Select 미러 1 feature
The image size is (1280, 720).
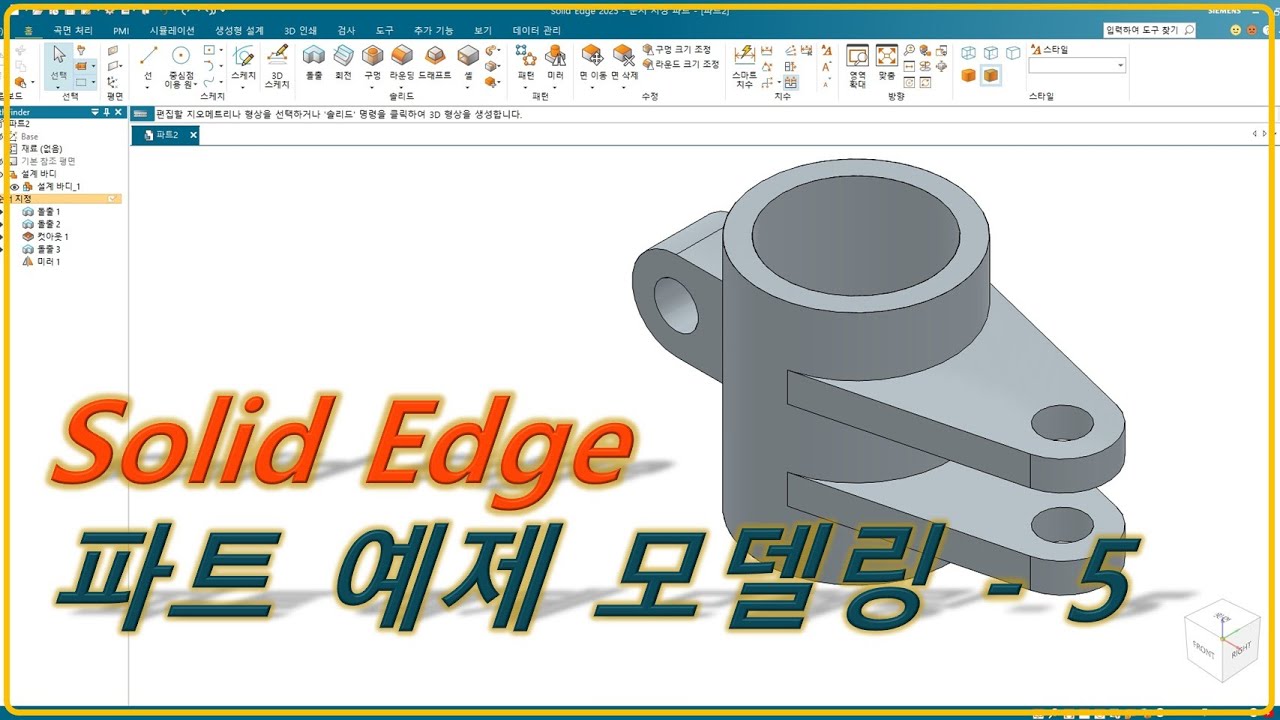[41, 262]
